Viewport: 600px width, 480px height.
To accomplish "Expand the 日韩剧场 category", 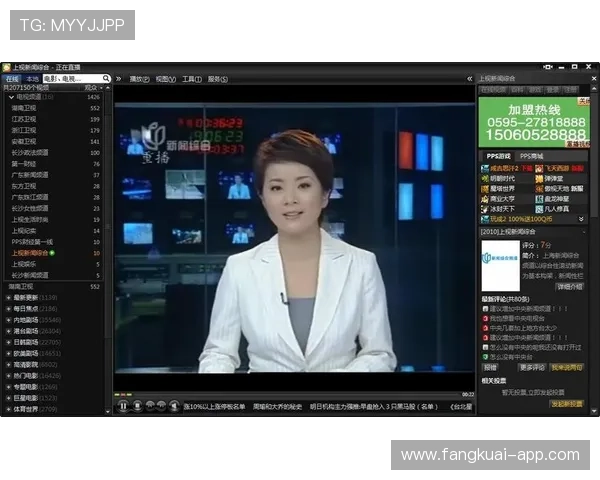I will point(8,342).
